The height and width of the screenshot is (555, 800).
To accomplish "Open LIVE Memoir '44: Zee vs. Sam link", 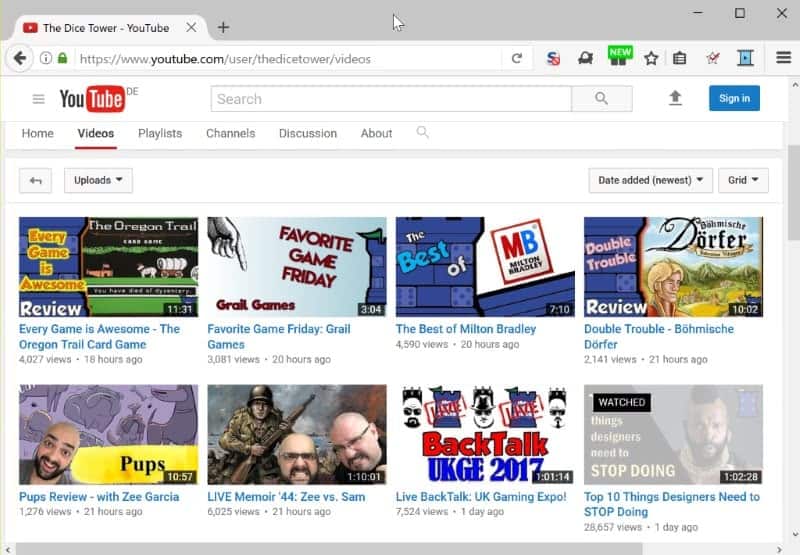I will [x=286, y=496].
